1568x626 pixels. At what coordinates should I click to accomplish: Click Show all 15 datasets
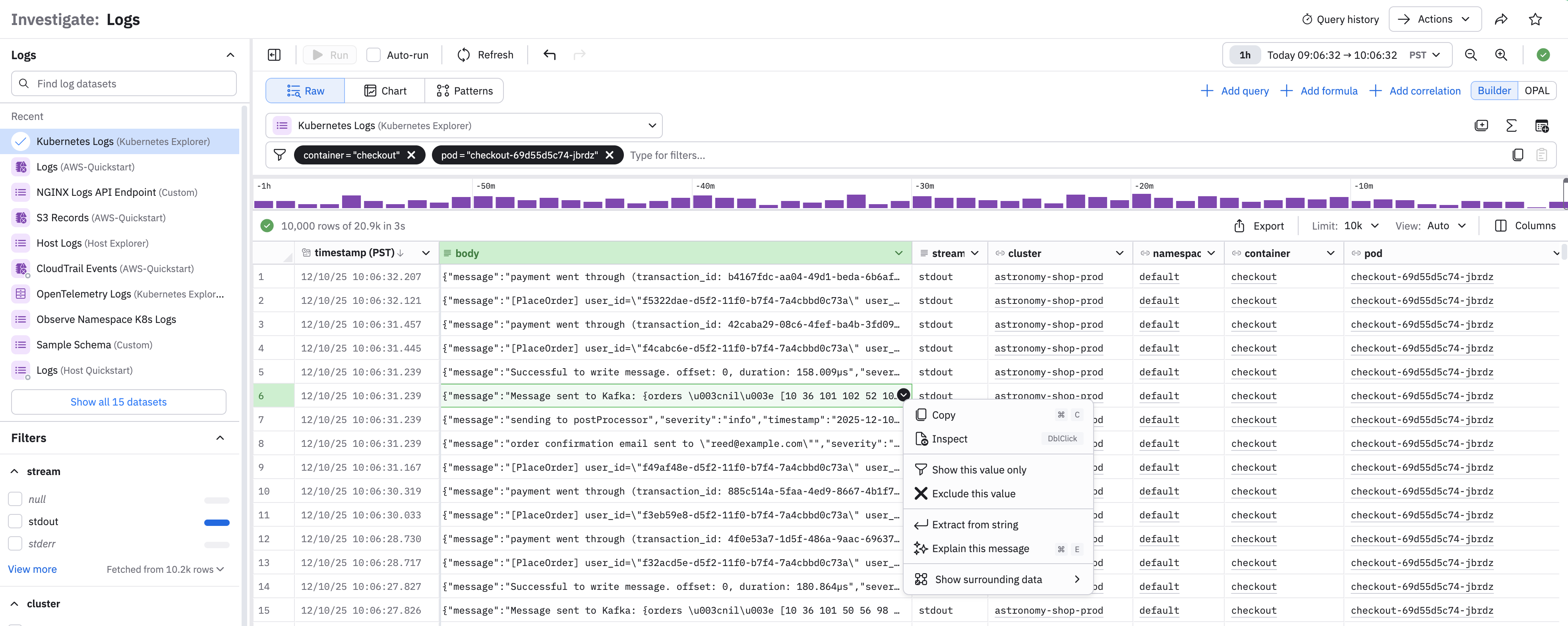point(119,402)
